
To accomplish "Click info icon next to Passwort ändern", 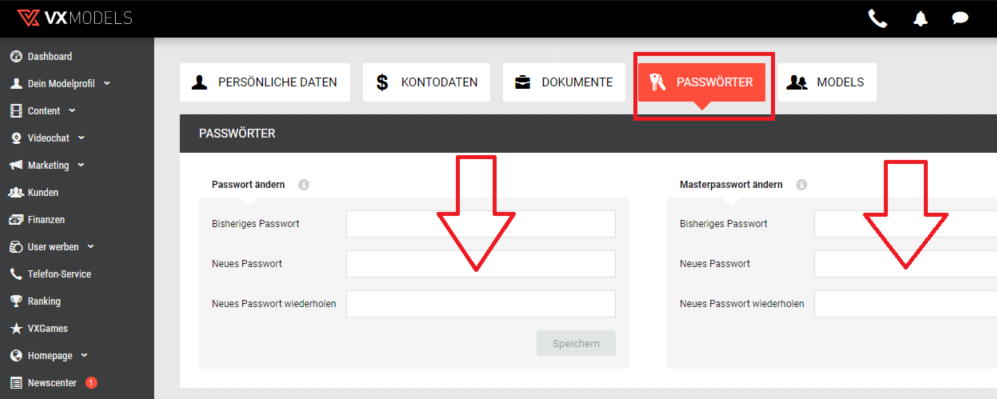I will pos(304,185).
